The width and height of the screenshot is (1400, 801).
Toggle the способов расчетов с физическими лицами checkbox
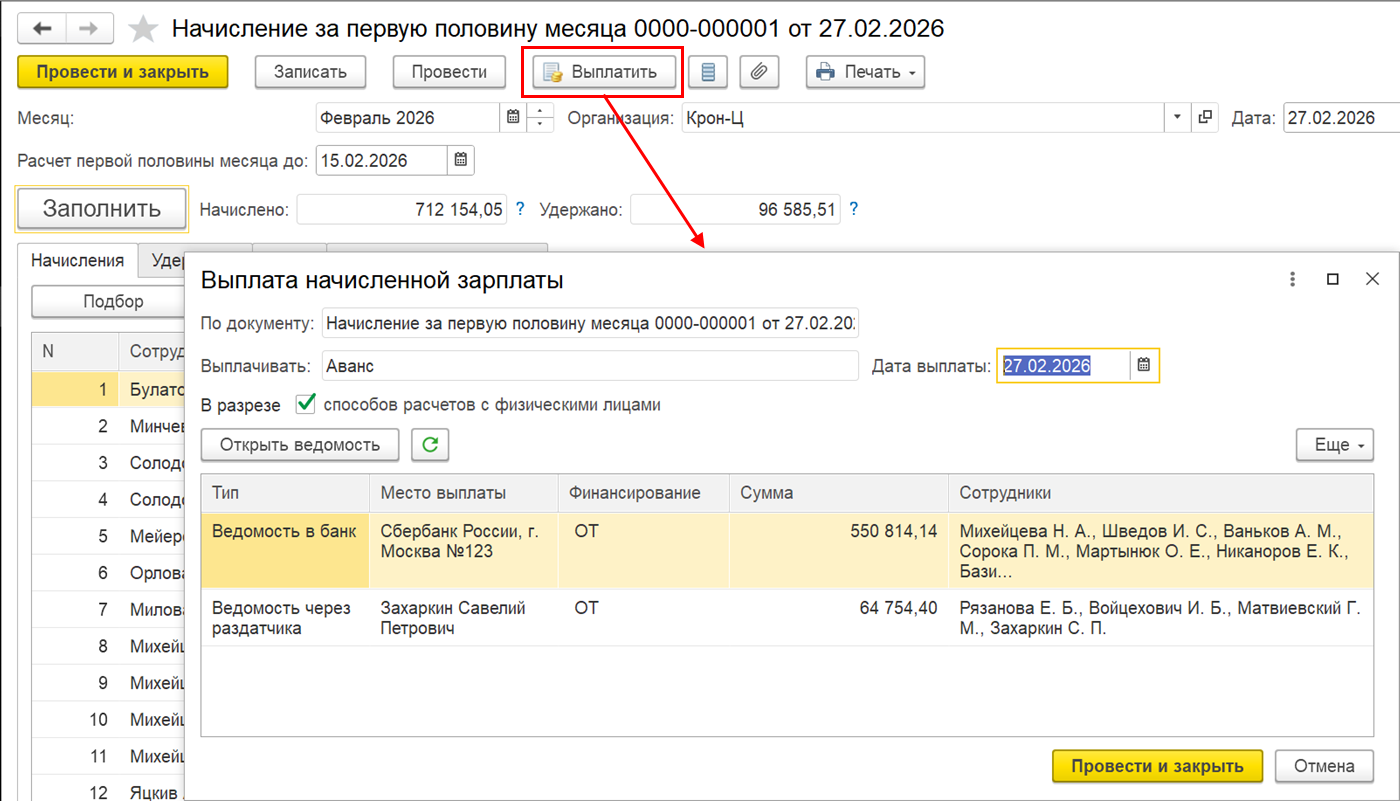[x=306, y=405]
